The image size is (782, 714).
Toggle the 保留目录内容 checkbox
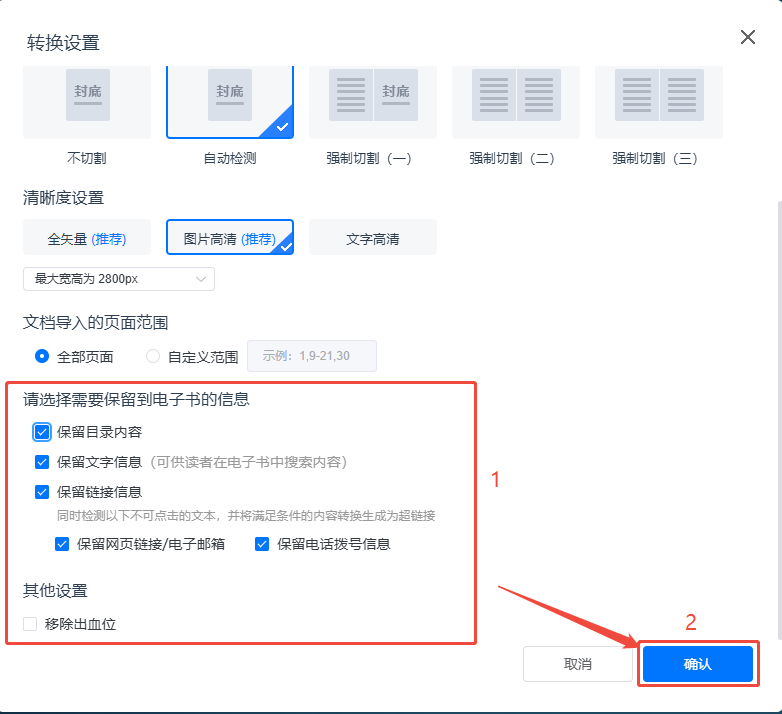pos(42,432)
